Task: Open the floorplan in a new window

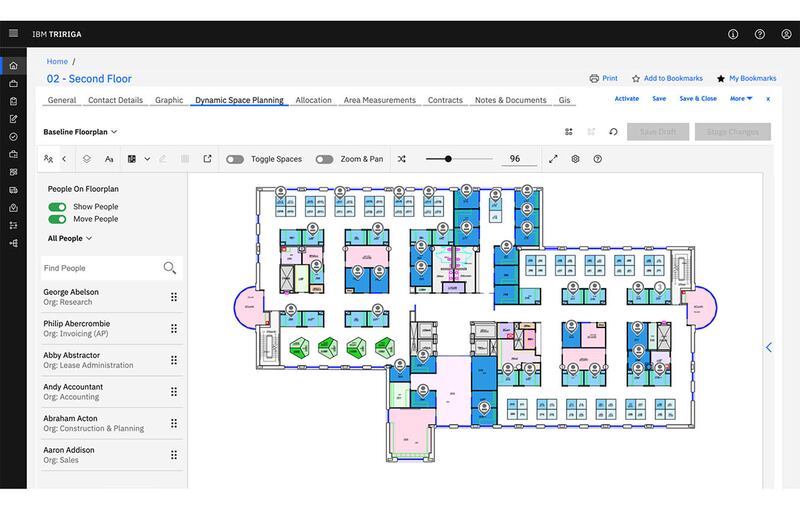Action: [x=208, y=159]
